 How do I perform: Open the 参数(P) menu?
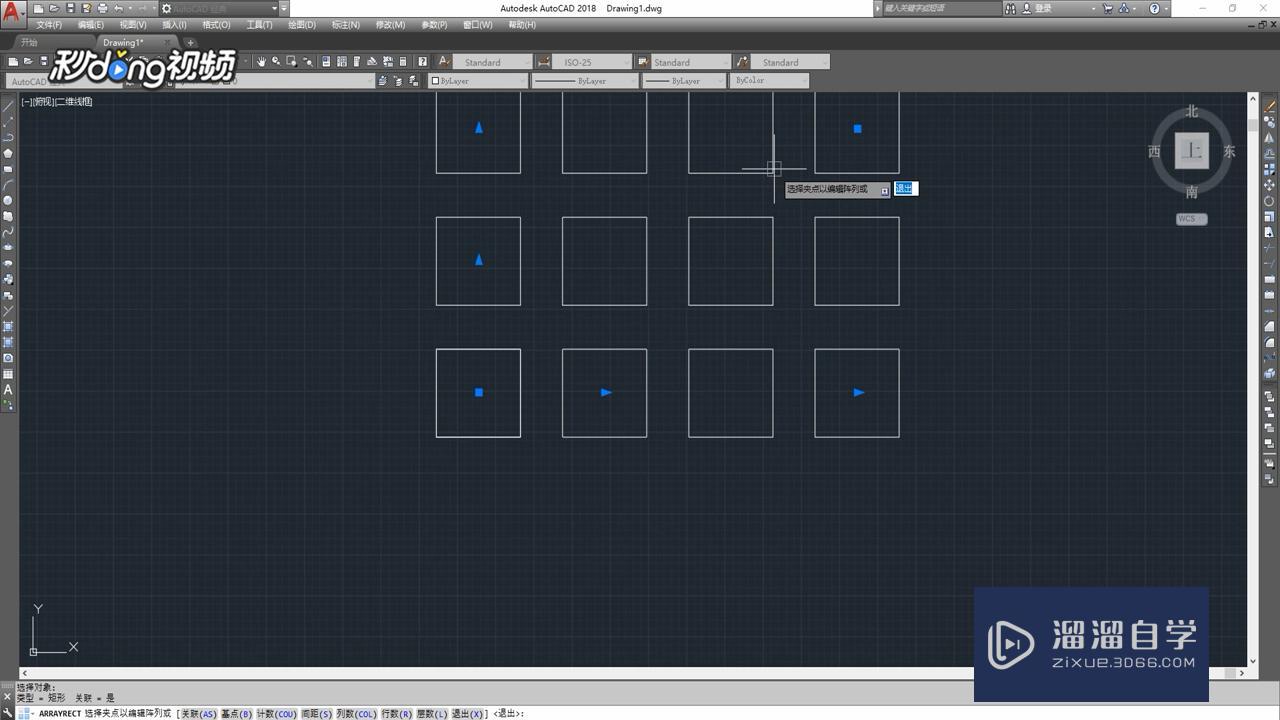pos(434,25)
